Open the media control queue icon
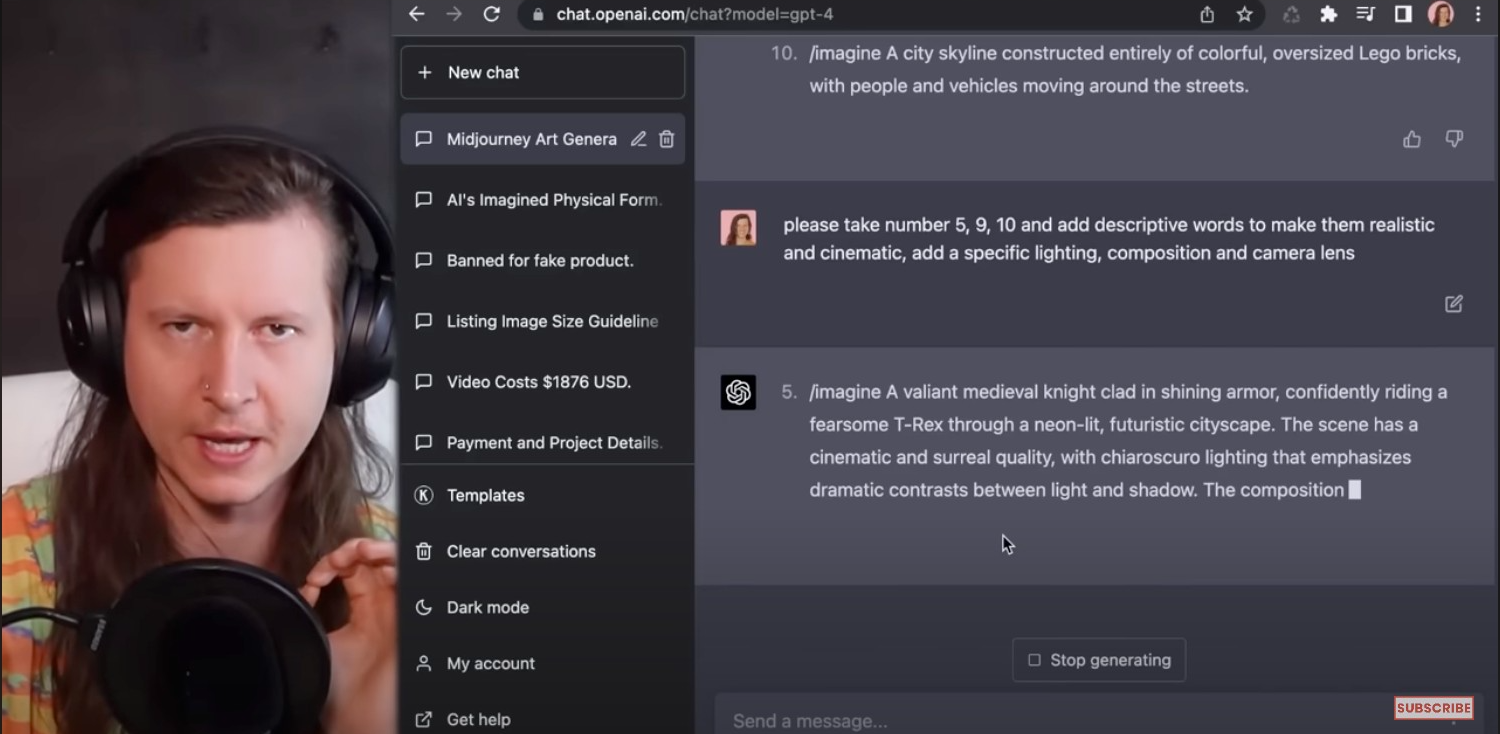Screen dimensions: 1500x734 tap(1366, 14)
